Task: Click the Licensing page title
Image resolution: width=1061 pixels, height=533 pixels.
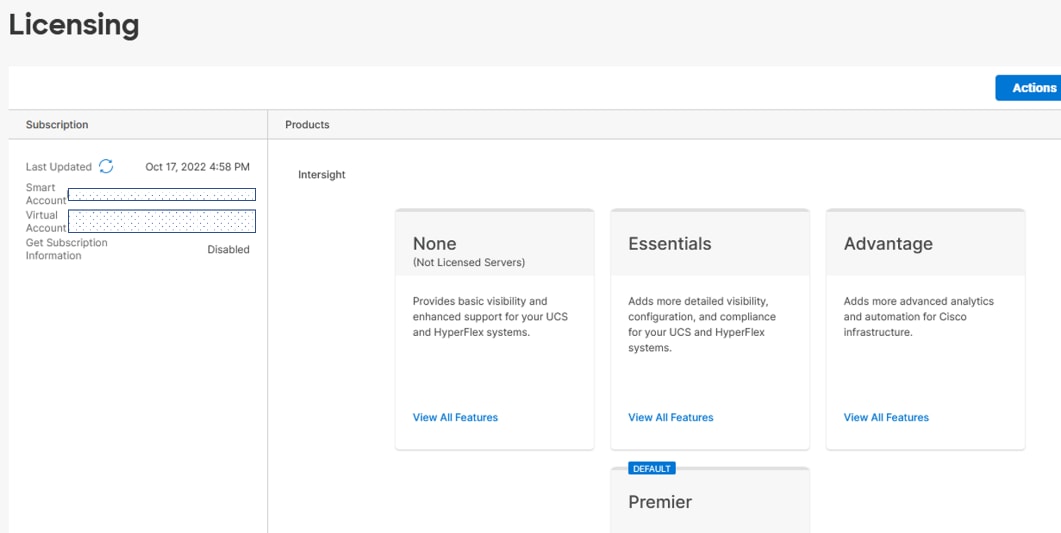Action: tap(74, 25)
